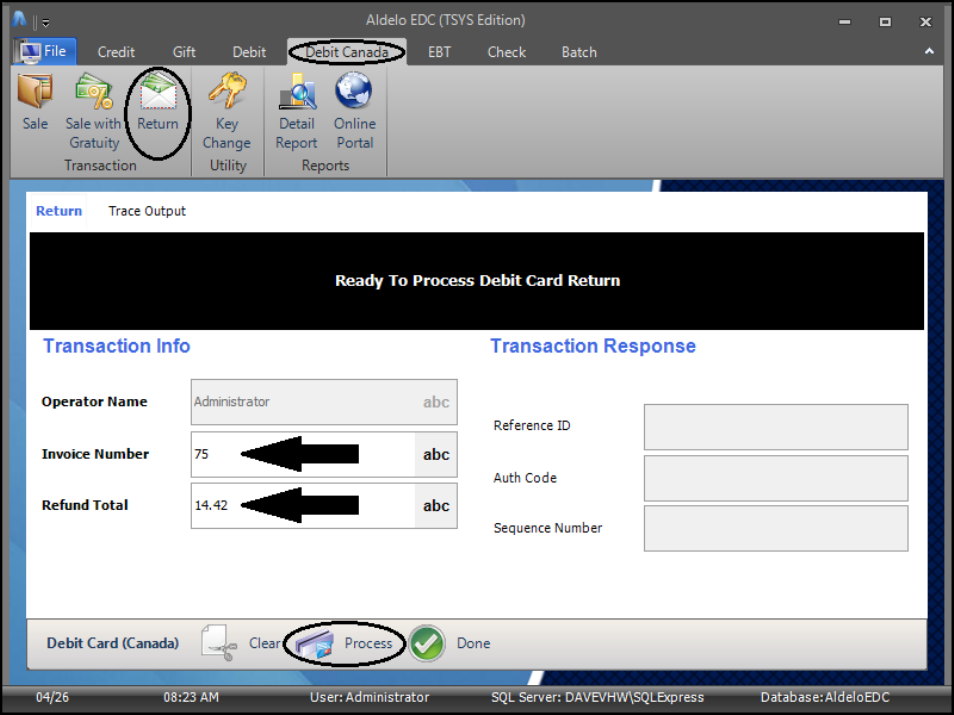Click the Transaction Response heading

click(593, 346)
